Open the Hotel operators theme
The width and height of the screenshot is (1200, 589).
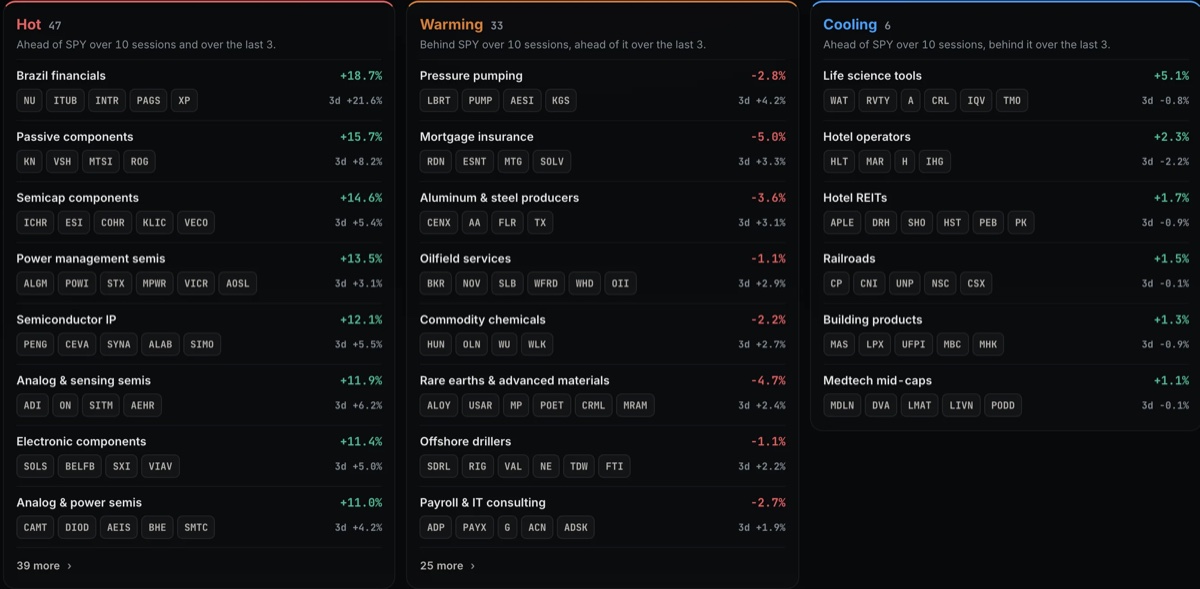coord(867,137)
